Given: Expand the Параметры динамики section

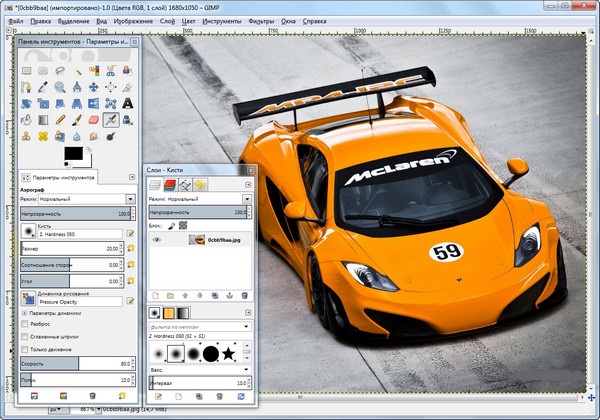Looking at the screenshot, I should (24, 313).
